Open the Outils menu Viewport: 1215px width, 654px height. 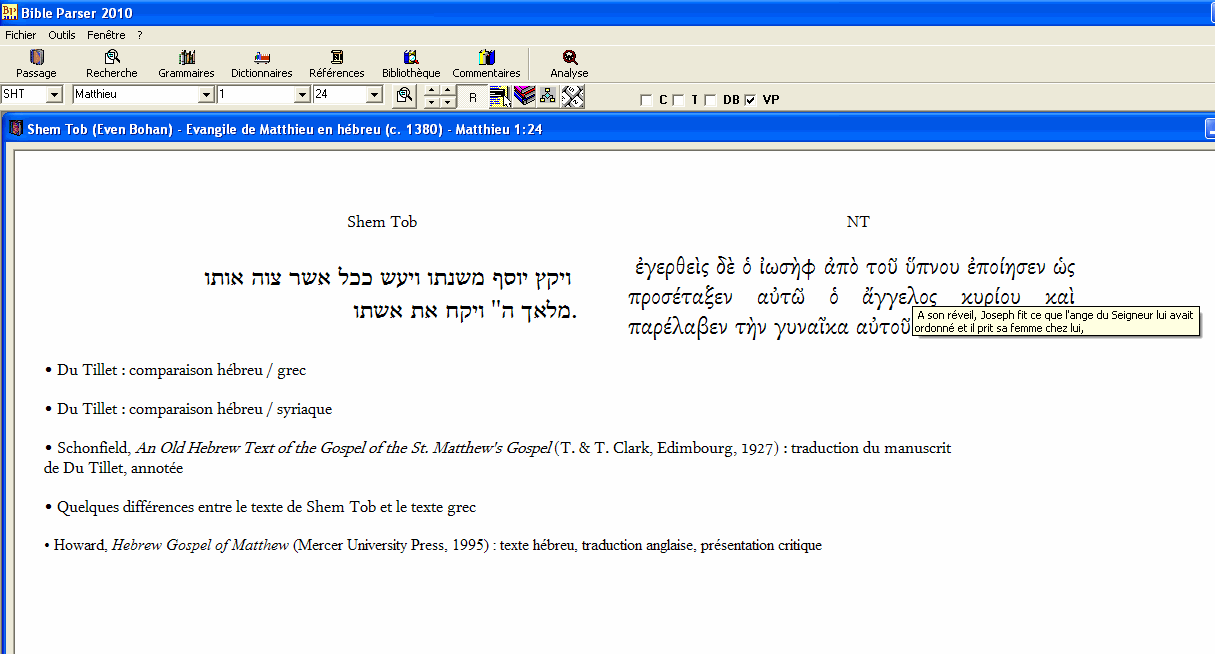62,35
